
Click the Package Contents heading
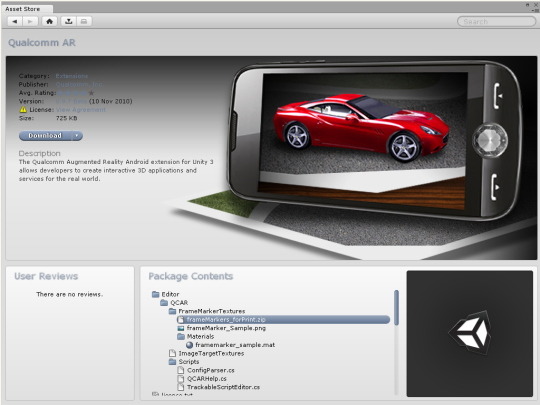pos(191,276)
